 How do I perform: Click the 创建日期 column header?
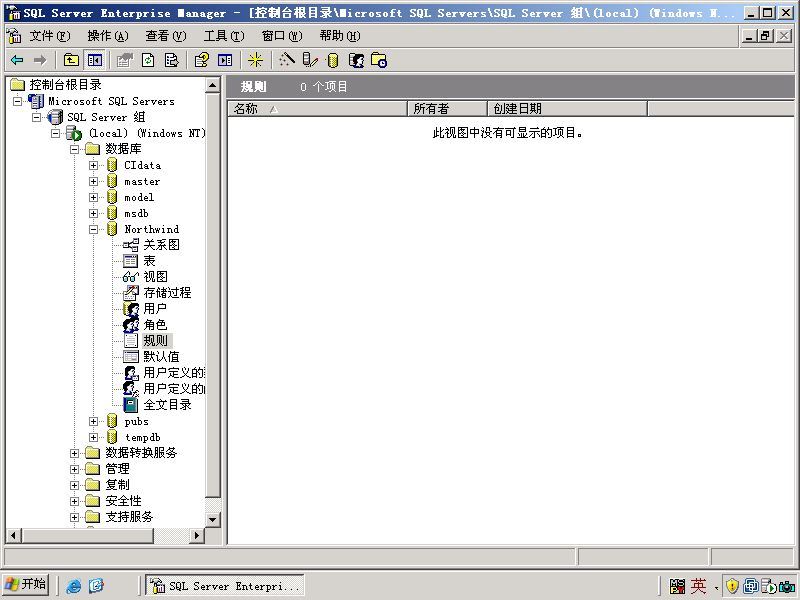(x=567, y=109)
